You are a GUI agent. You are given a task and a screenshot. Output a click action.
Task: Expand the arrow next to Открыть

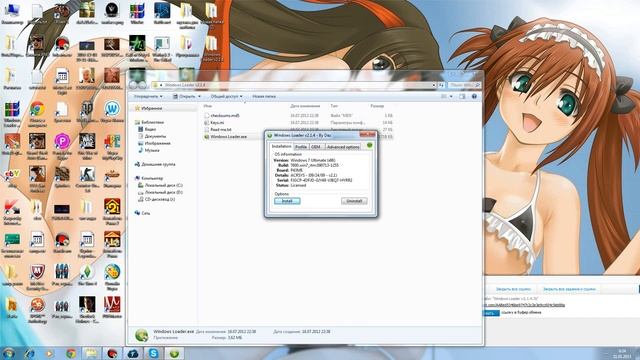(x=200, y=96)
